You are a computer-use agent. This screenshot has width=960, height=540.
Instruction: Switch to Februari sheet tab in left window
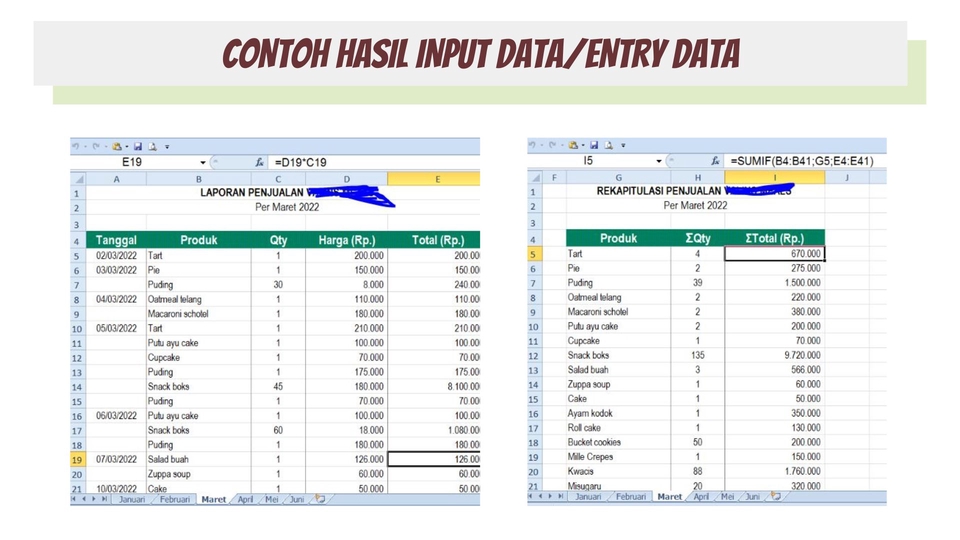[x=174, y=500]
